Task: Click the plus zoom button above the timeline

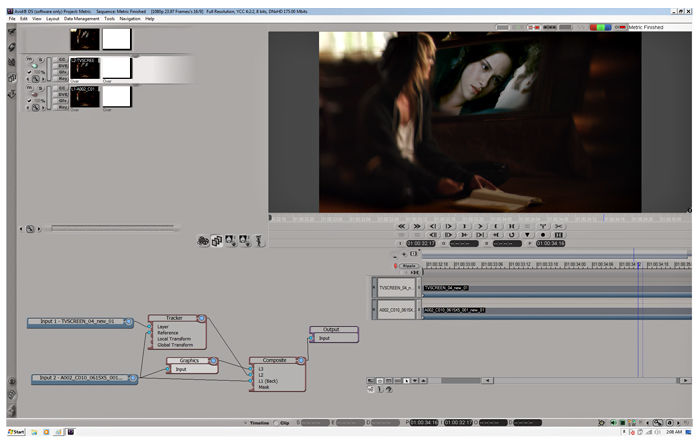Action: coord(404,254)
